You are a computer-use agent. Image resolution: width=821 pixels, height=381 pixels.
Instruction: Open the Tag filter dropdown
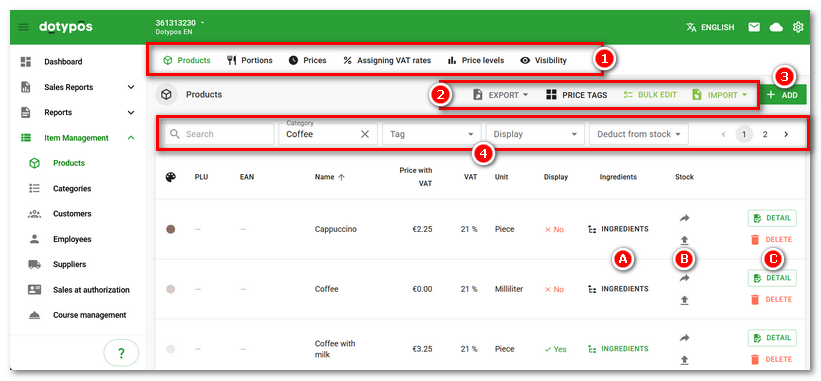coord(431,134)
